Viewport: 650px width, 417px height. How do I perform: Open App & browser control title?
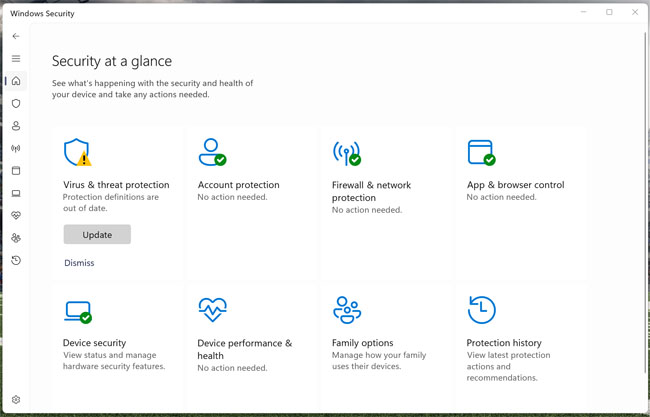tap(516, 185)
